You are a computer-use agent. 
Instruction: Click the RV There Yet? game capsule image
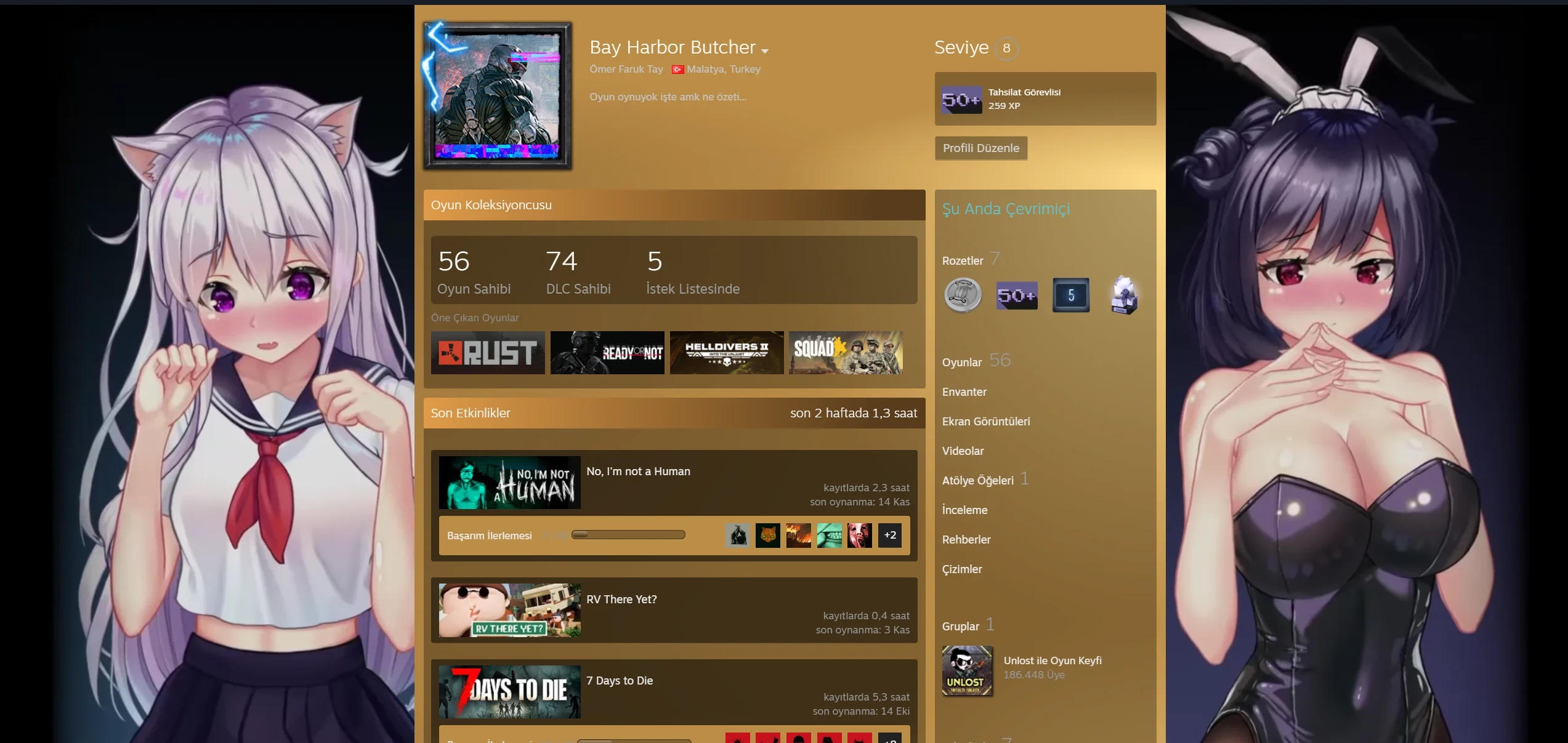pos(509,610)
